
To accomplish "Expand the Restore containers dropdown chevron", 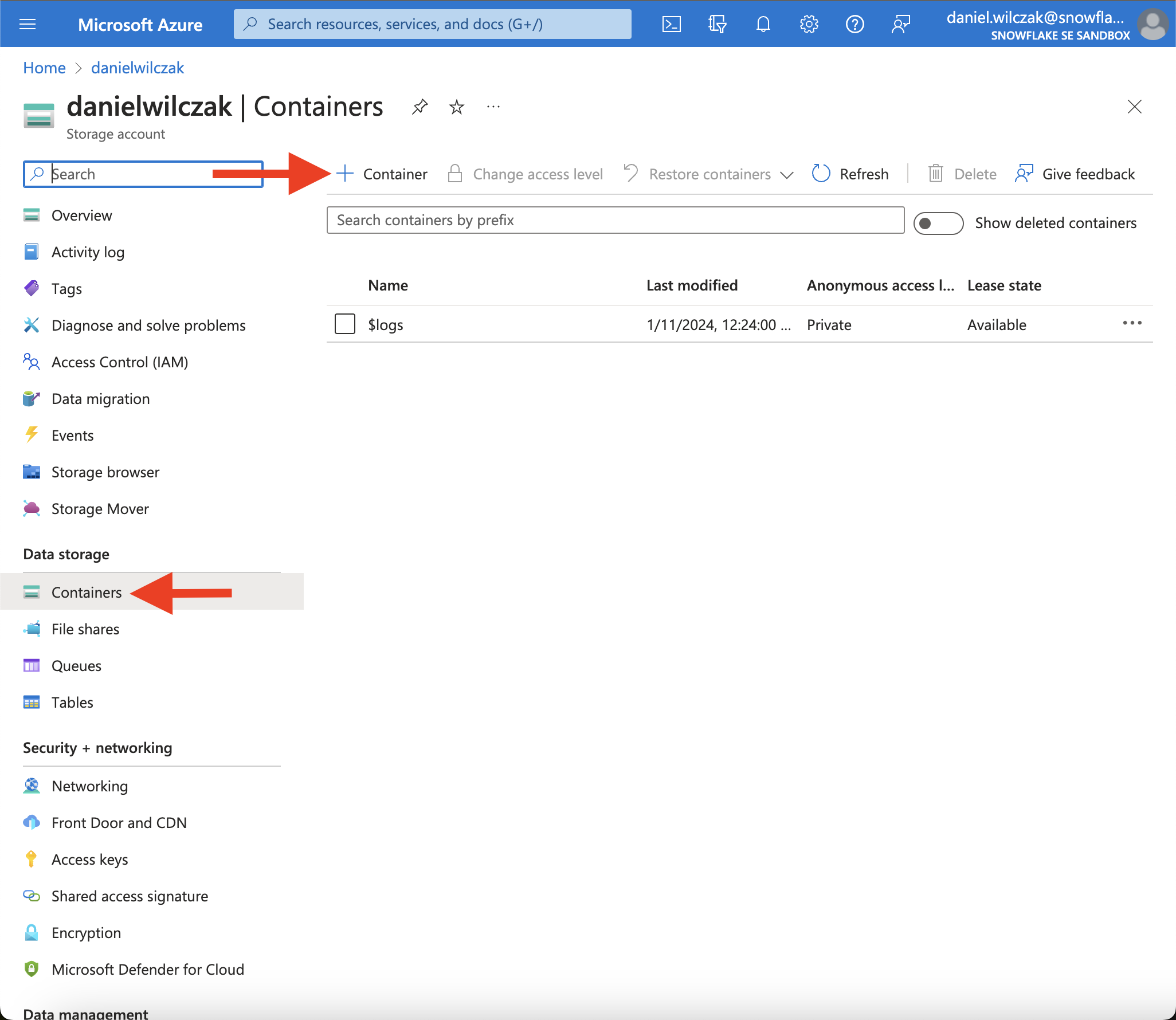I will tap(787, 175).
